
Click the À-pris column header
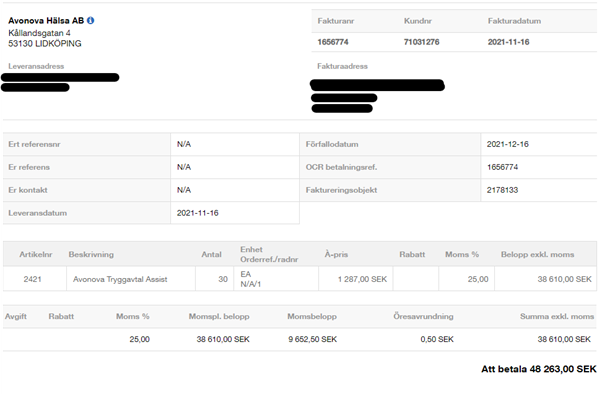click(x=336, y=254)
